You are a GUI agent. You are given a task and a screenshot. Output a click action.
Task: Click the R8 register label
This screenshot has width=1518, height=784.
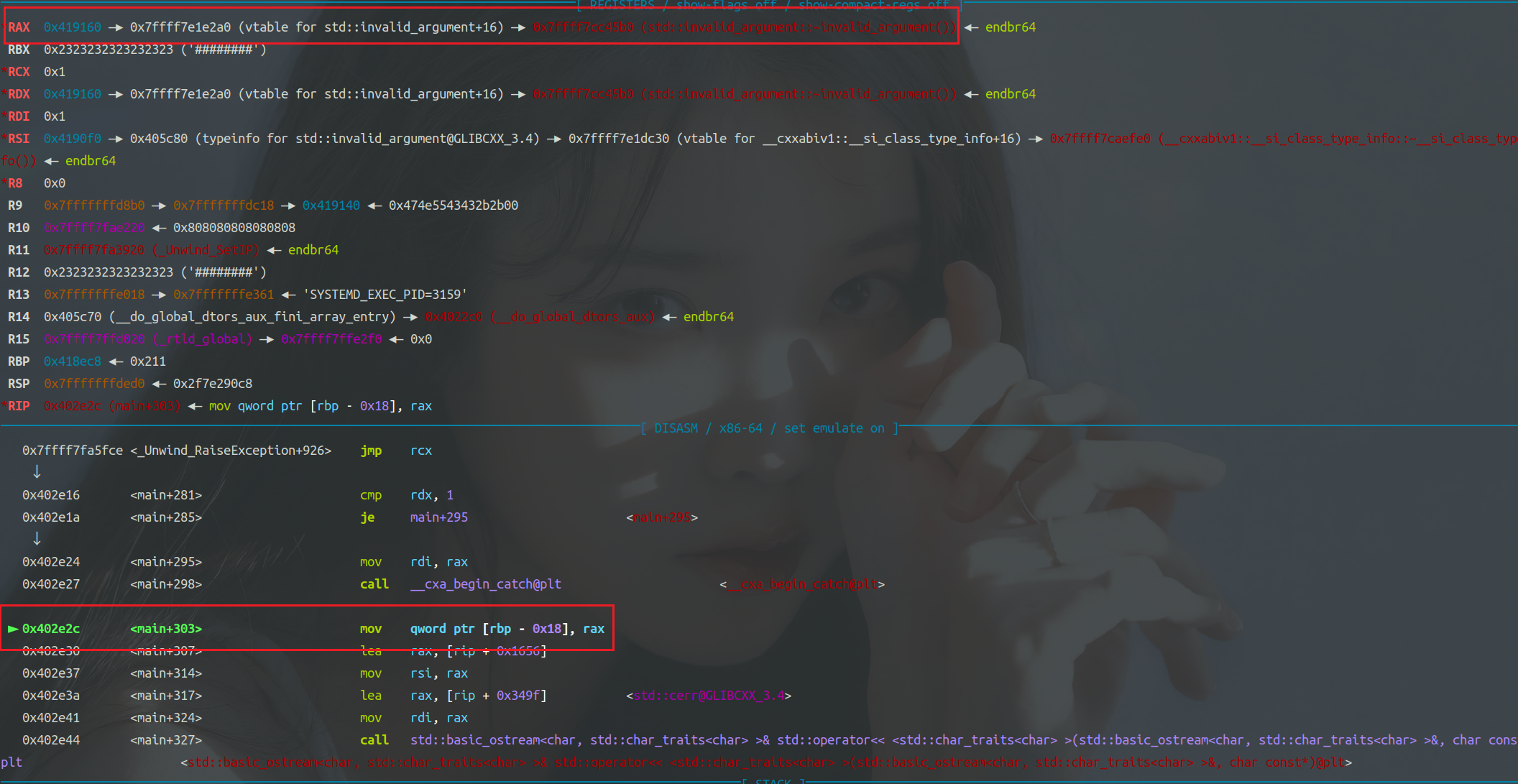click(15, 183)
